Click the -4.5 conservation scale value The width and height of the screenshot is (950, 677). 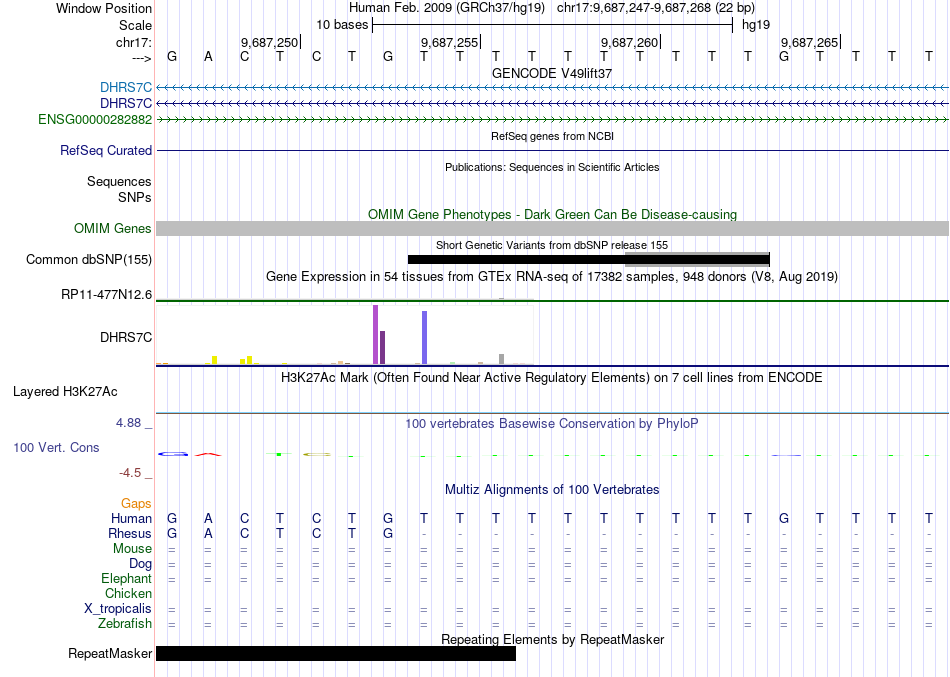click(x=130, y=473)
